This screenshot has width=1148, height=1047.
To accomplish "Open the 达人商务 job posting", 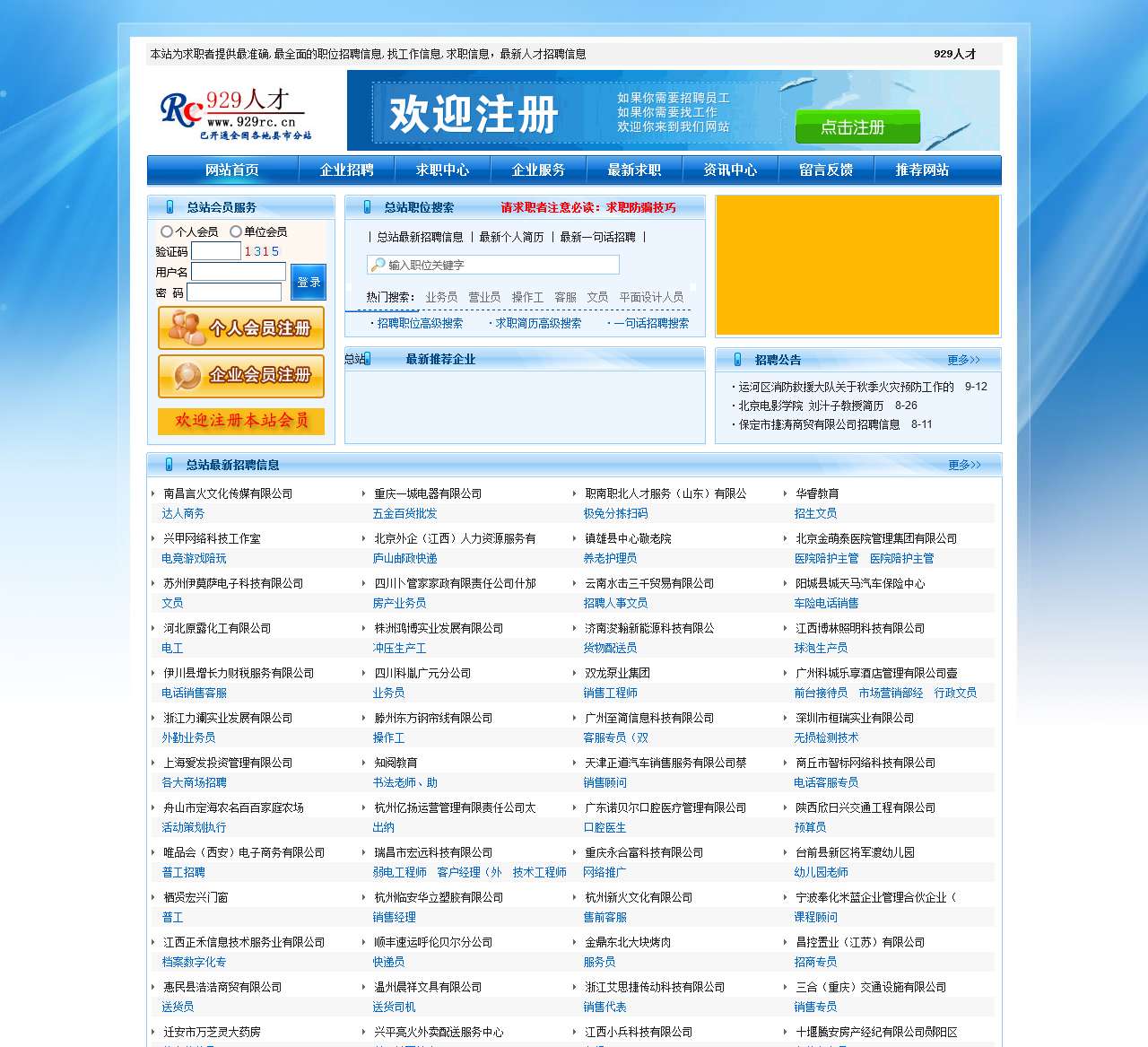I will (183, 513).
